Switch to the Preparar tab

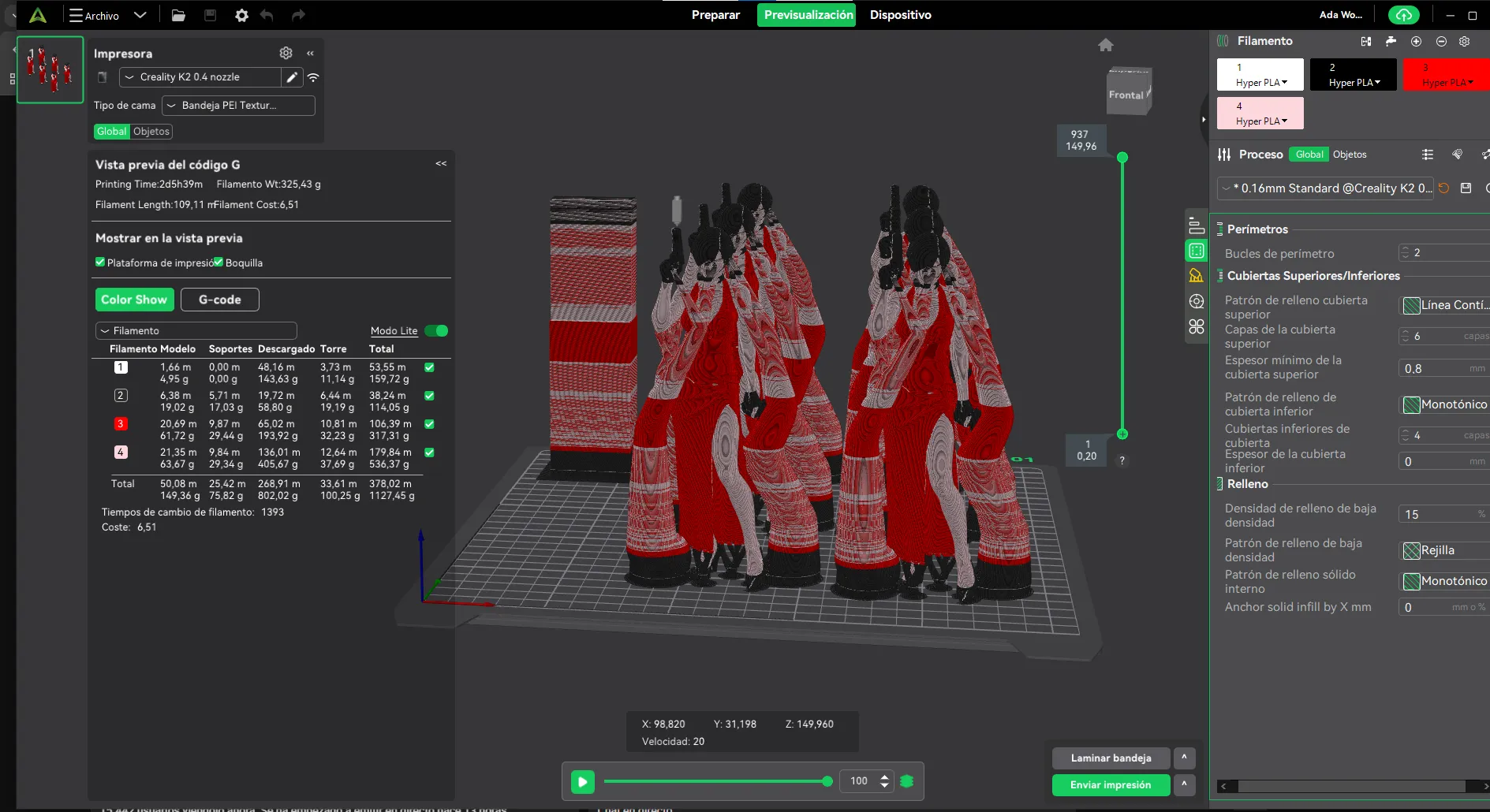(715, 15)
